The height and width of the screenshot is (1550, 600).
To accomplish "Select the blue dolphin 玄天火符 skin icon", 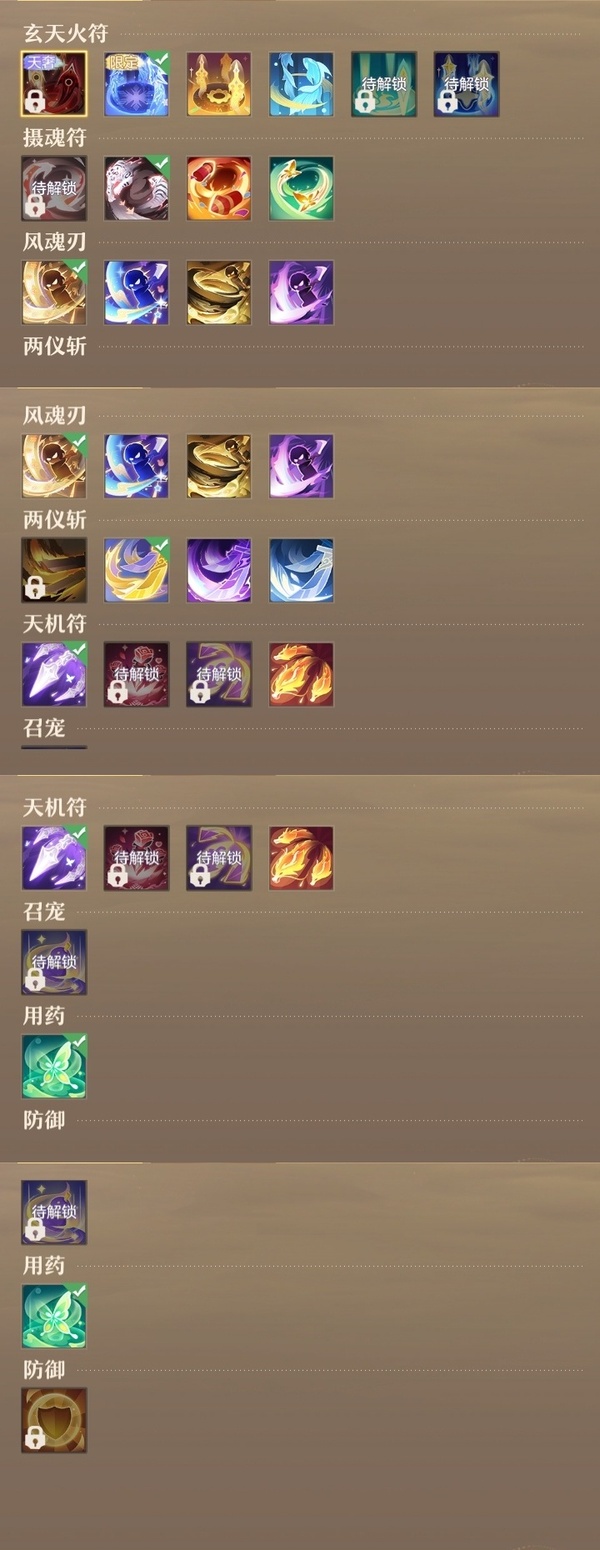I will click(x=301, y=84).
